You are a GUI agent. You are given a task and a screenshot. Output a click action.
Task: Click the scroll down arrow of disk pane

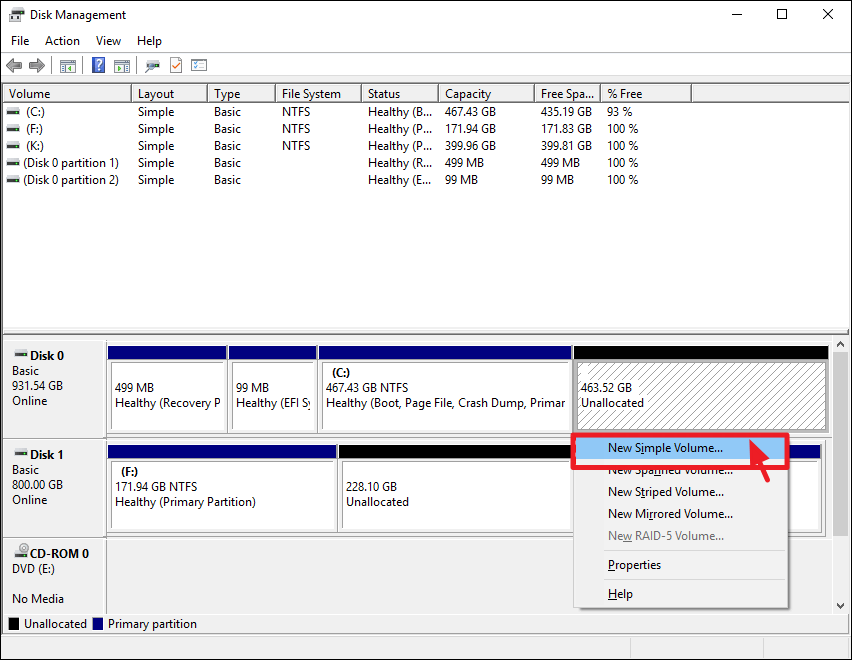tap(840, 606)
